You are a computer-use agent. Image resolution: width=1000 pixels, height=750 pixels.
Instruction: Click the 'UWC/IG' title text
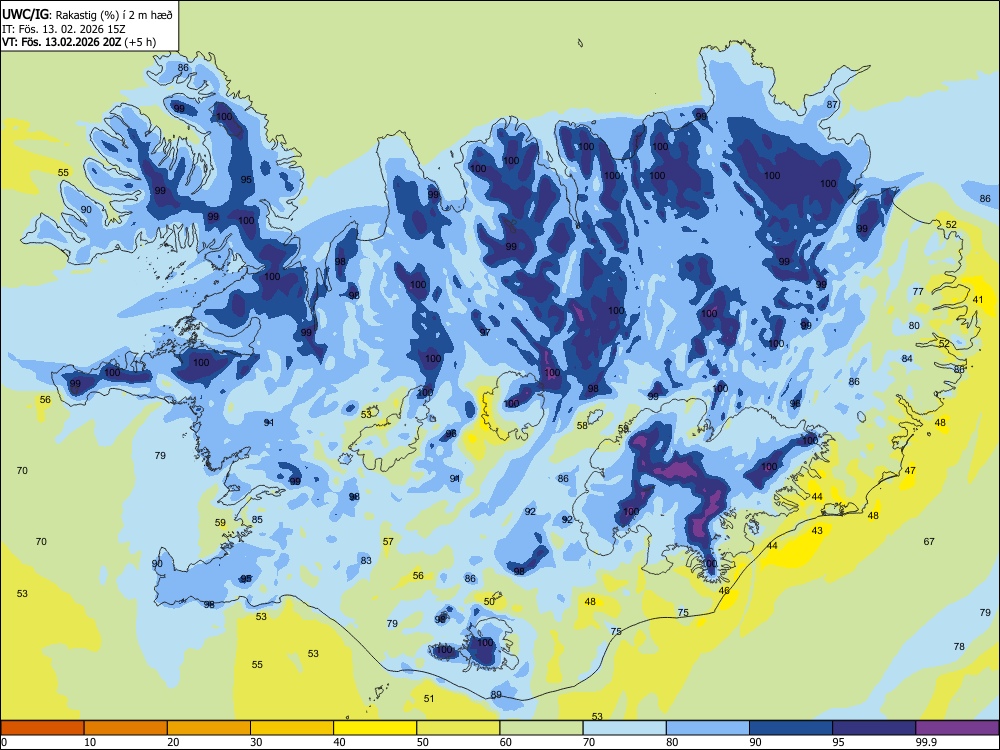[x=25, y=14]
